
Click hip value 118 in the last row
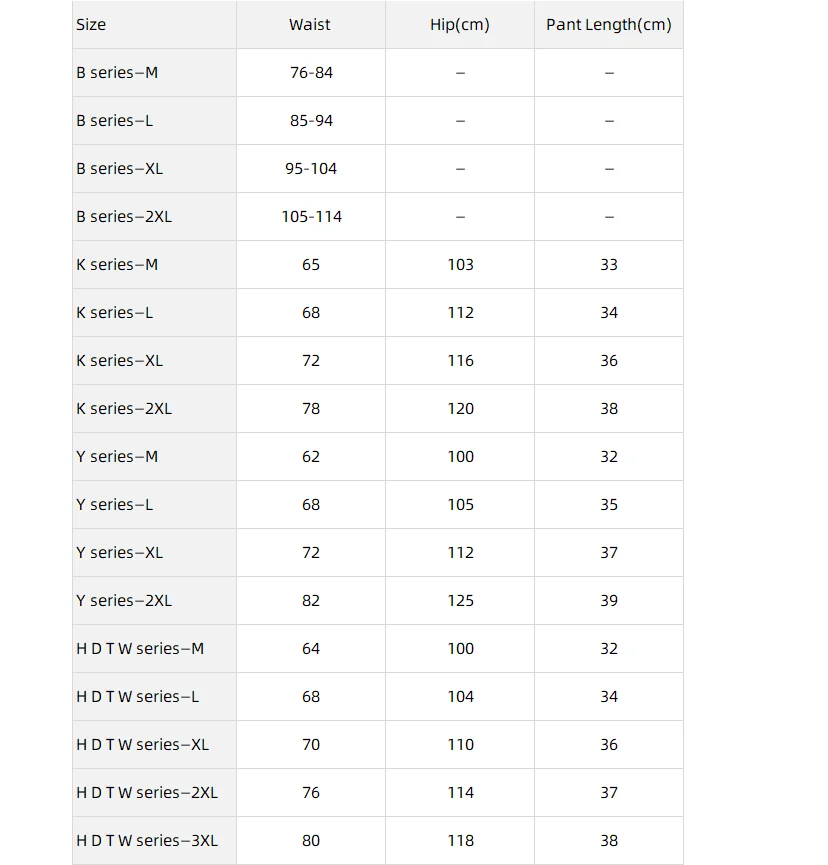pos(460,841)
